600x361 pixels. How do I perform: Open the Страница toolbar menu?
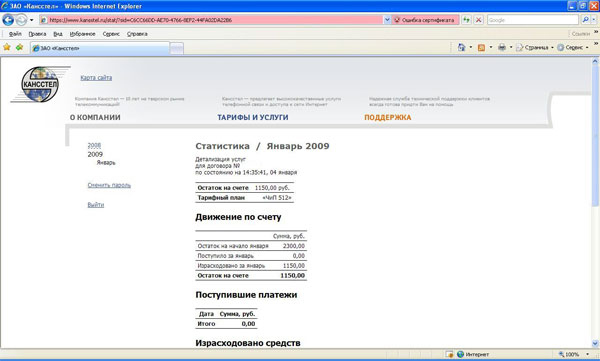click(x=535, y=47)
